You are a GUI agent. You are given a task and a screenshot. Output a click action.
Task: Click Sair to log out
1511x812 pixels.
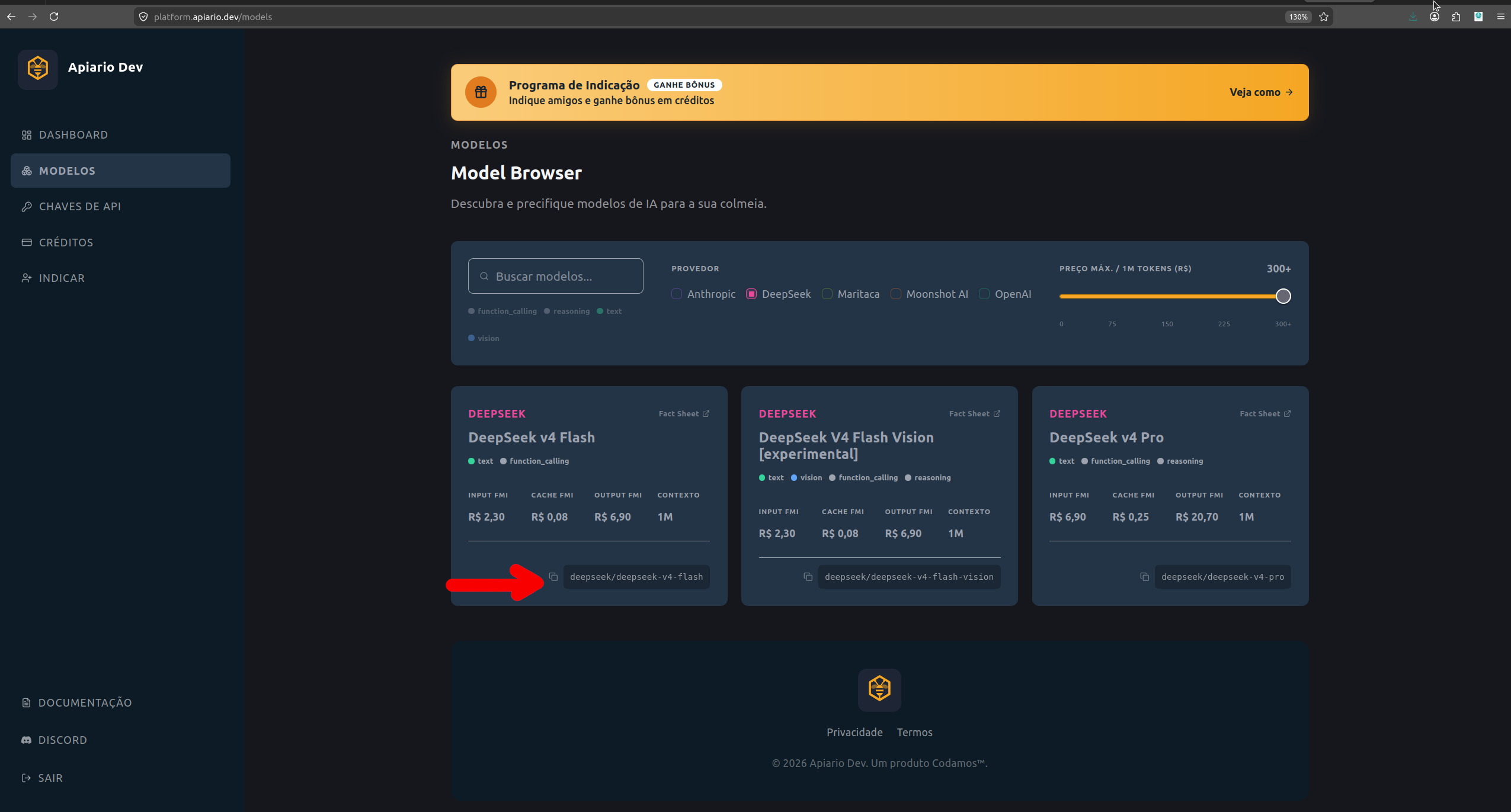point(41,778)
